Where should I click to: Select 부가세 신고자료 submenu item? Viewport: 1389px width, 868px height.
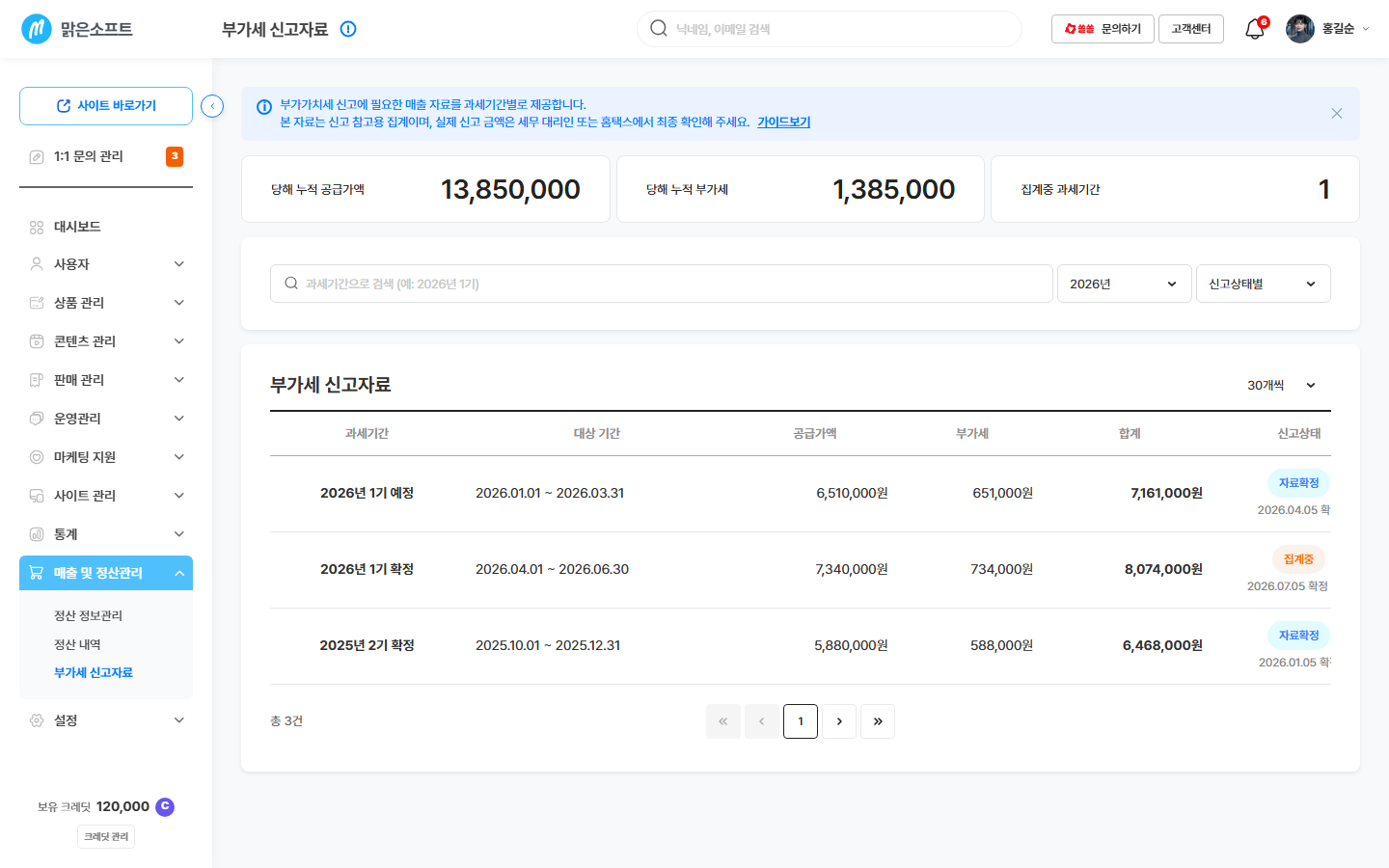point(94,672)
